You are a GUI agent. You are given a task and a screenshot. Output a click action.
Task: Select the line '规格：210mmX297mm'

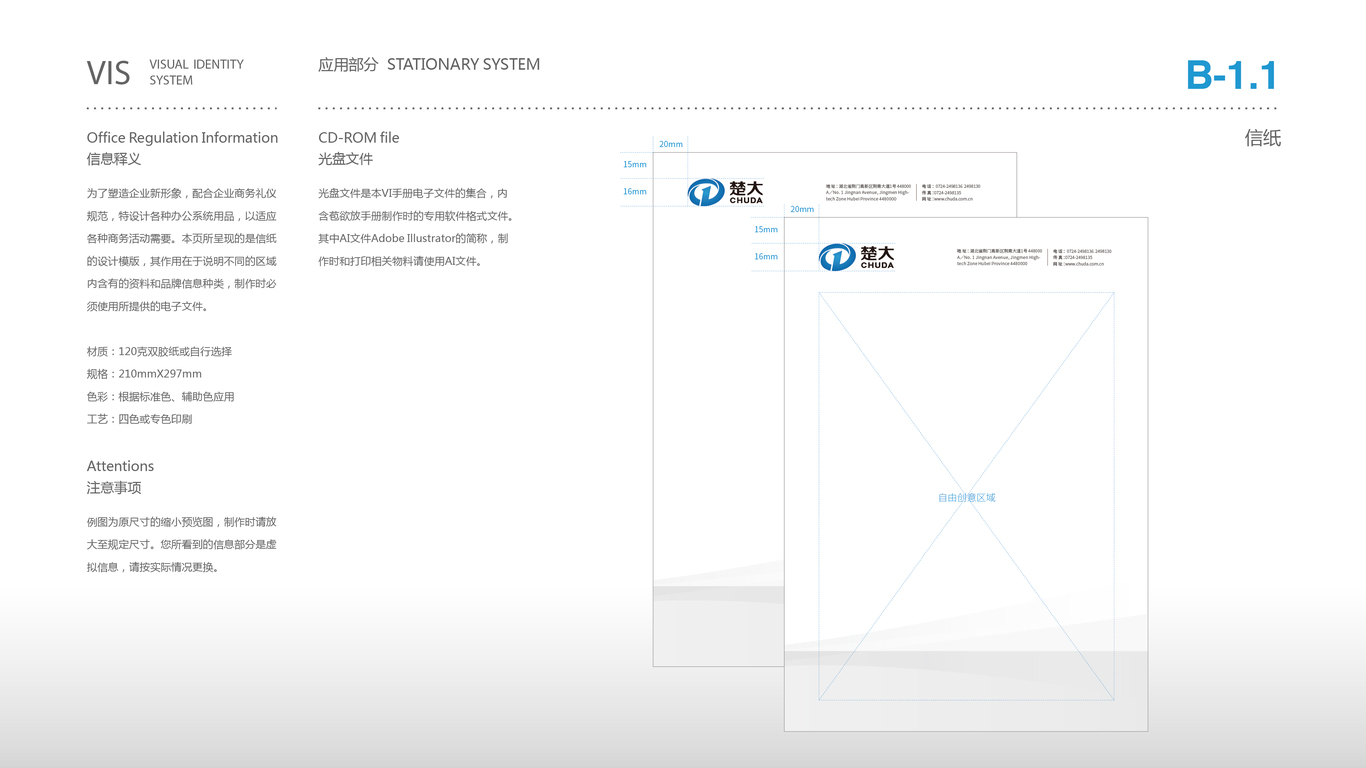144,374
